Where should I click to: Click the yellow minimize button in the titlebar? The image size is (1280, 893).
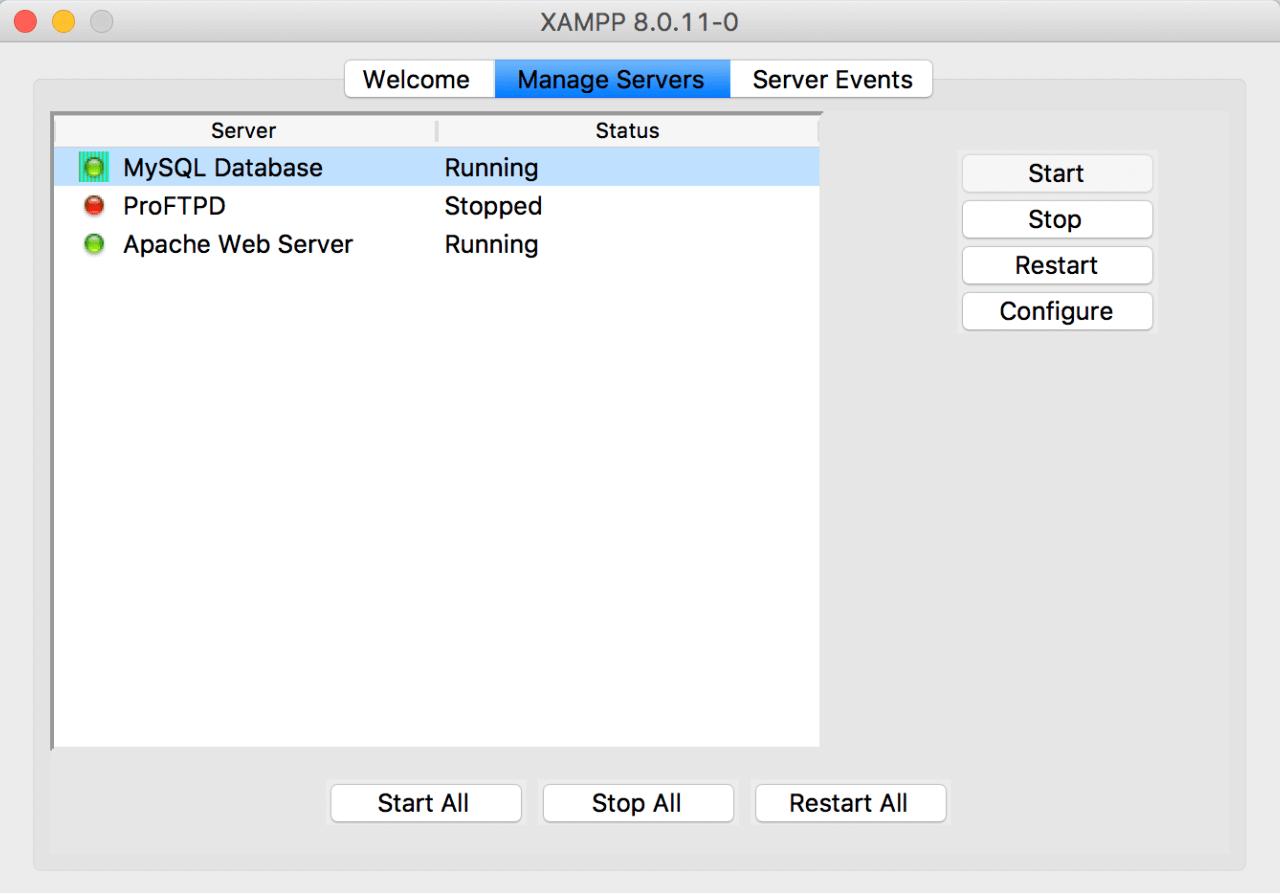62,20
